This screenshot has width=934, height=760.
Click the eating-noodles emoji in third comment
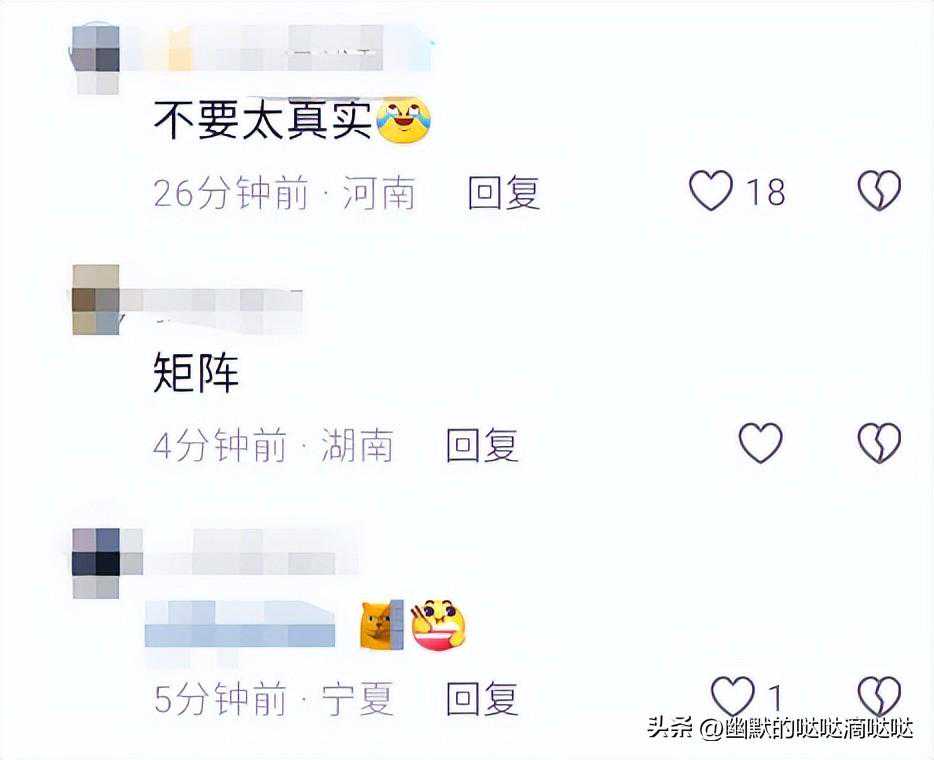[x=438, y=625]
